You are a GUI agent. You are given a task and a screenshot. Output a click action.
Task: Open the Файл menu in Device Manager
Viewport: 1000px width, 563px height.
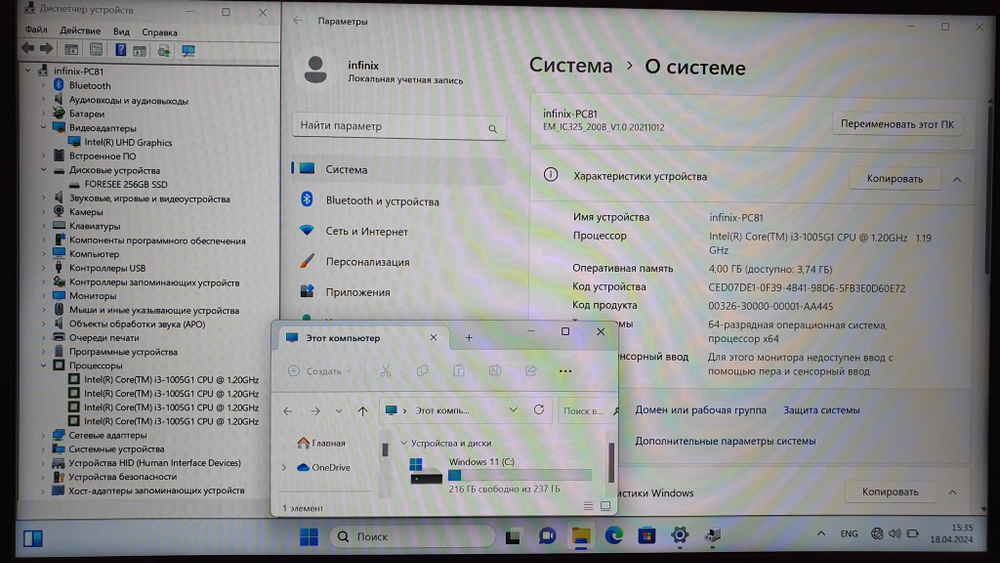click(x=36, y=30)
